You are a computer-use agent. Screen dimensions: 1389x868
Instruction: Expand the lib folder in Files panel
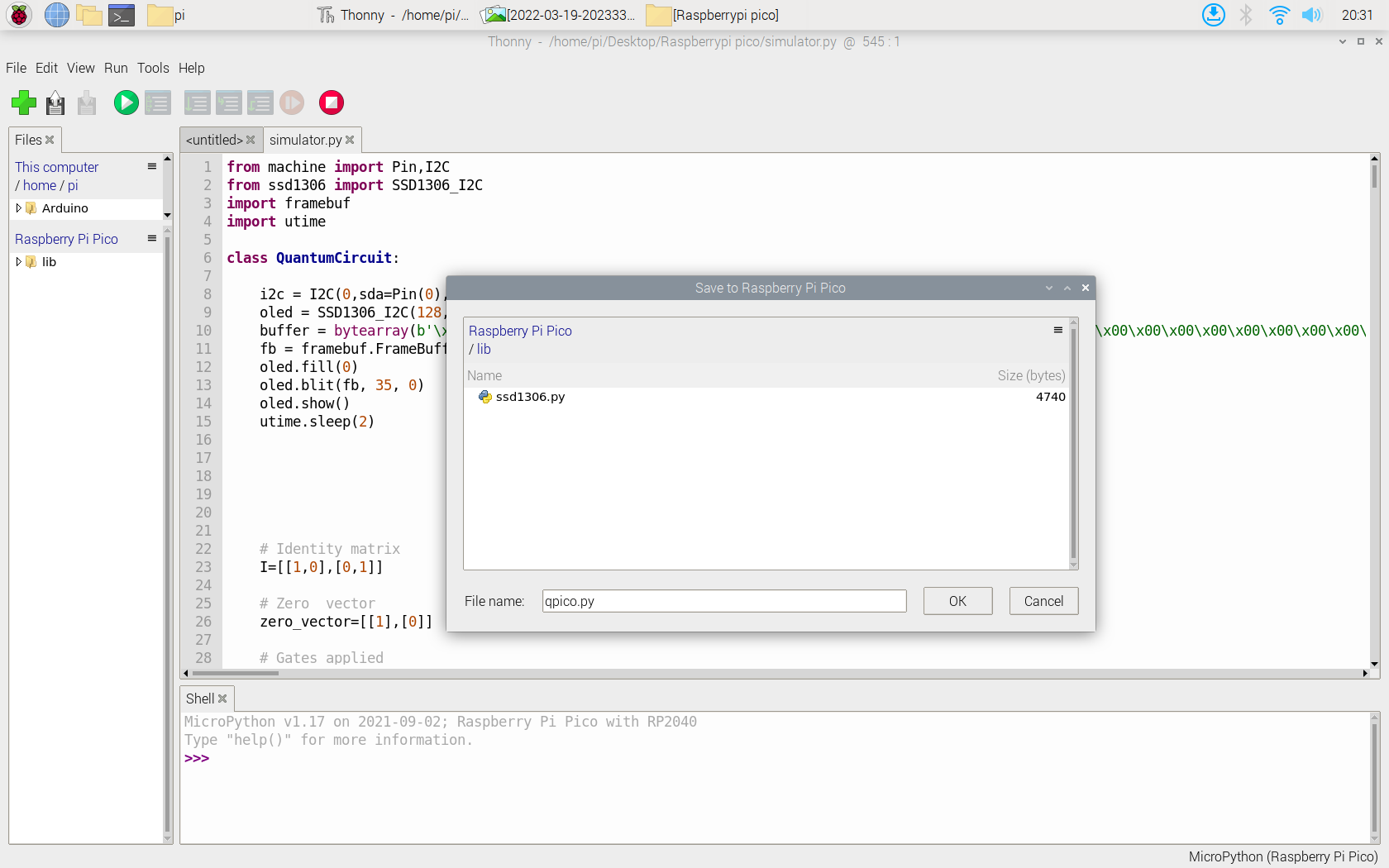[19, 262]
